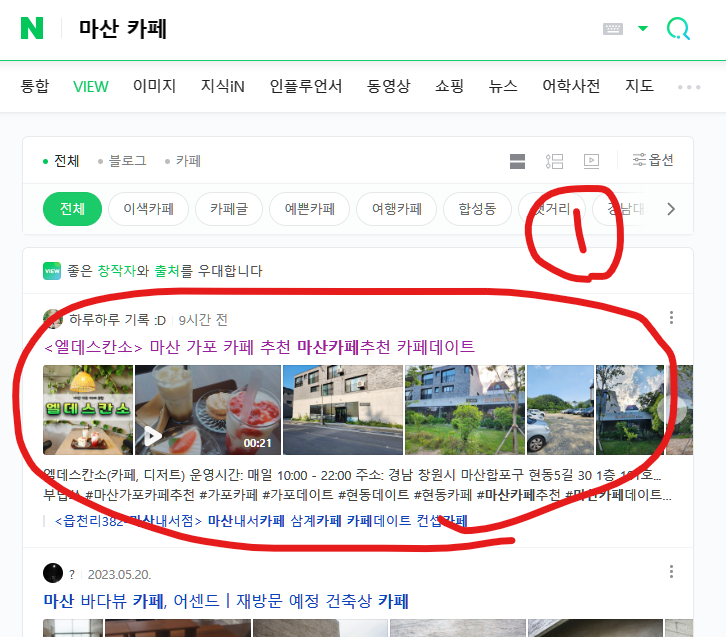Open the 뉴스 tab
Viewport: 726px width, 637px height.
503,86
